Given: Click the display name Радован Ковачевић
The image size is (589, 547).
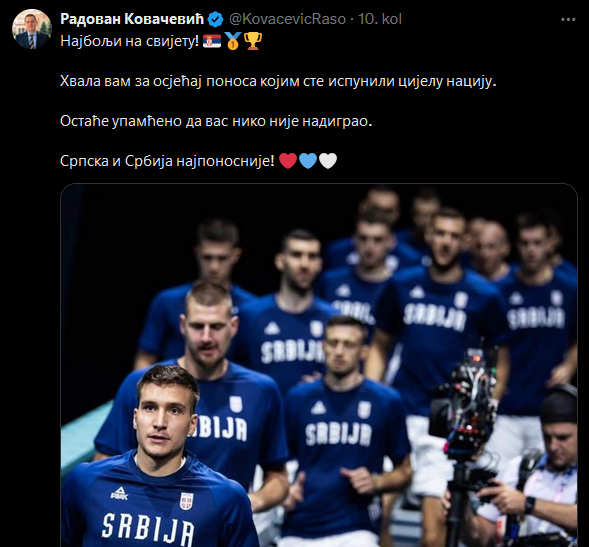Looking at the screenshot, I should 132,19.
